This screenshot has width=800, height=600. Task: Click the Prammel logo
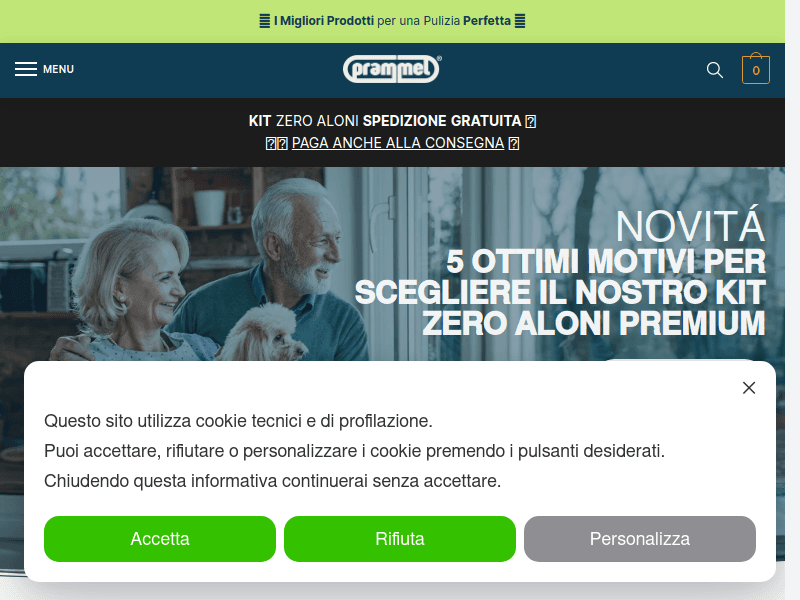coord(392,69)
